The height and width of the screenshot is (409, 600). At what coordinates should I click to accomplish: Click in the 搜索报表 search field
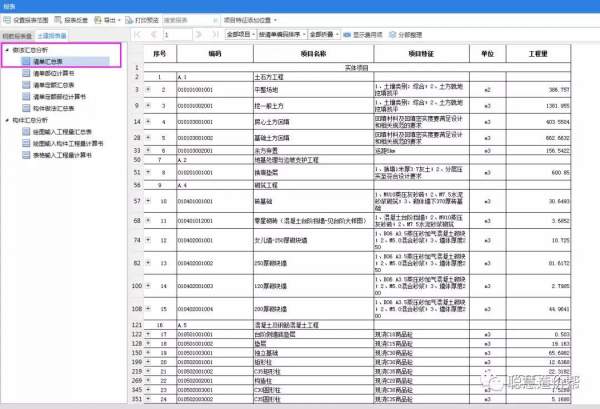click(191, 20)
